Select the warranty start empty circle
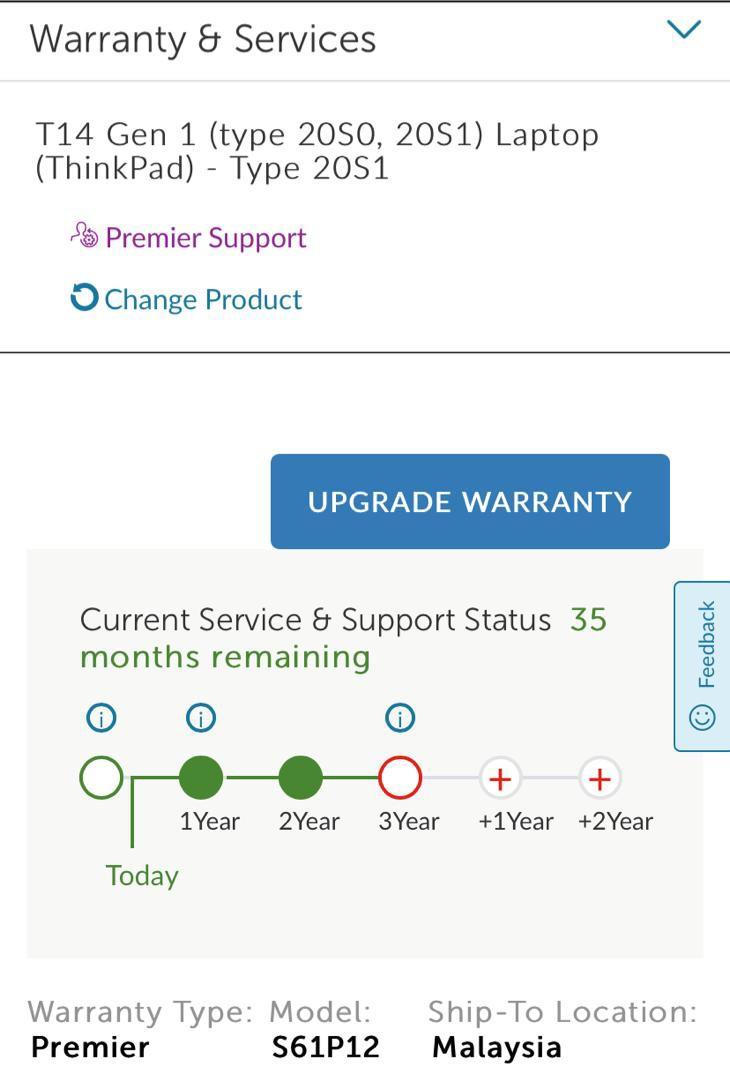This screenshot has height=1080, width=730. [101, 777]
